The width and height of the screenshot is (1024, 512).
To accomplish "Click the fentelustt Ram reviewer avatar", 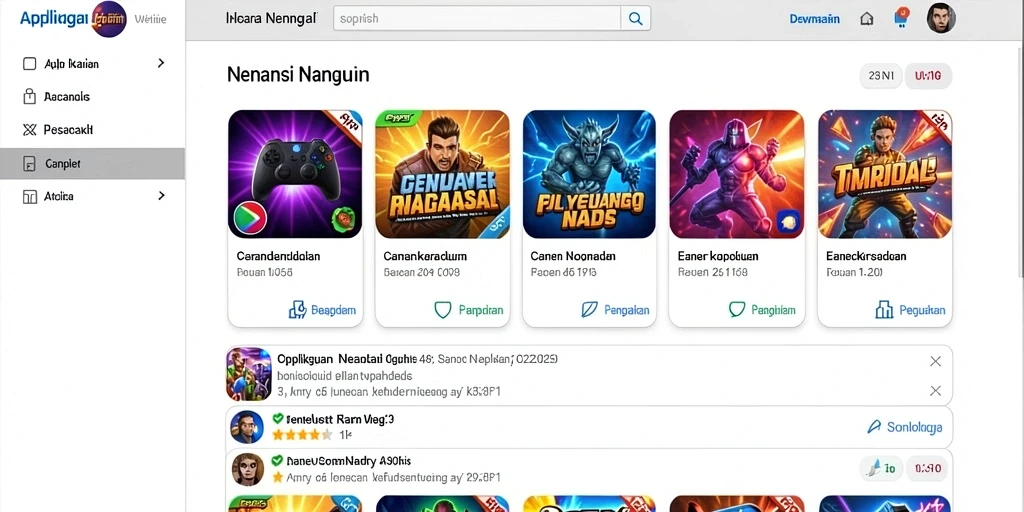I will (247, 427).
